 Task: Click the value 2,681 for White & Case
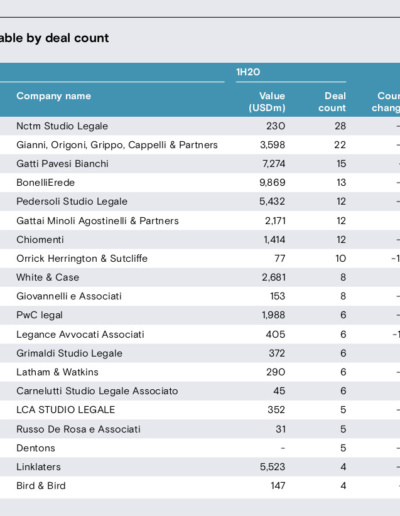[x=274, y=277]
